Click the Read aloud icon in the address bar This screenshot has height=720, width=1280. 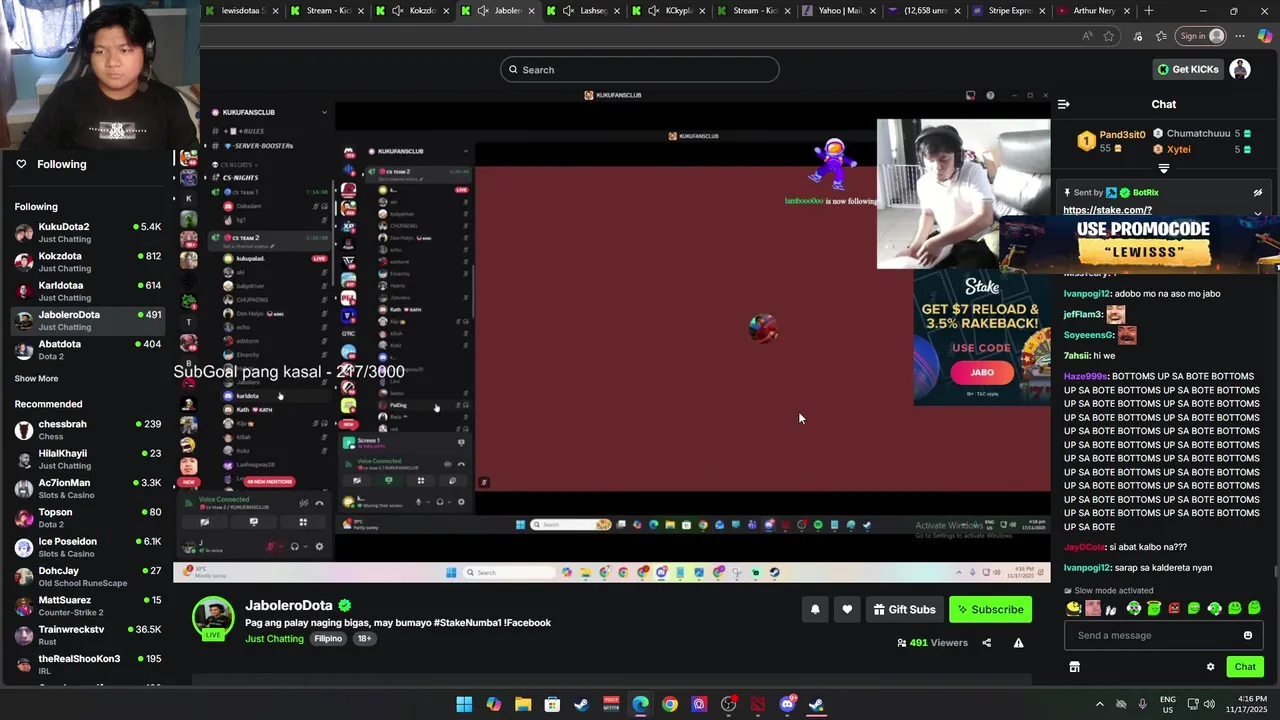[x=1087, y=36]
